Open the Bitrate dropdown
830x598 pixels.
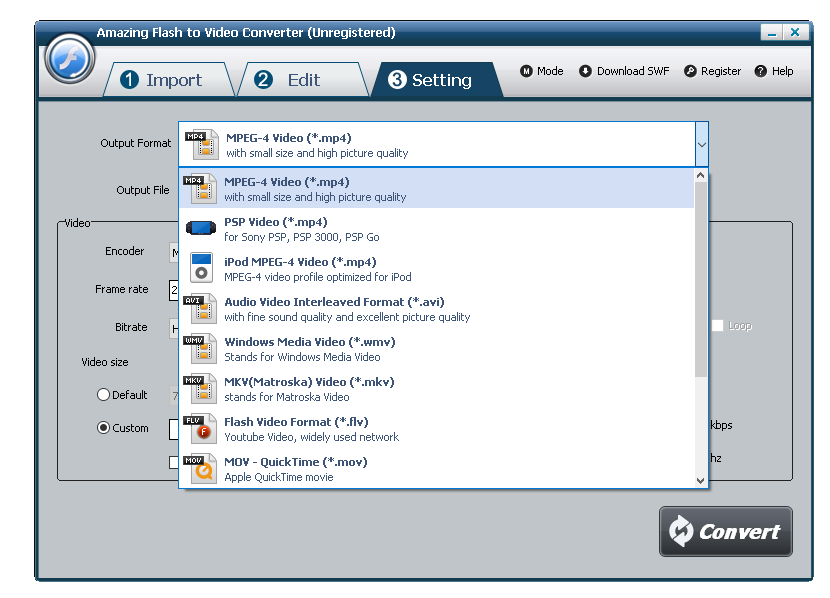(174, 329)
